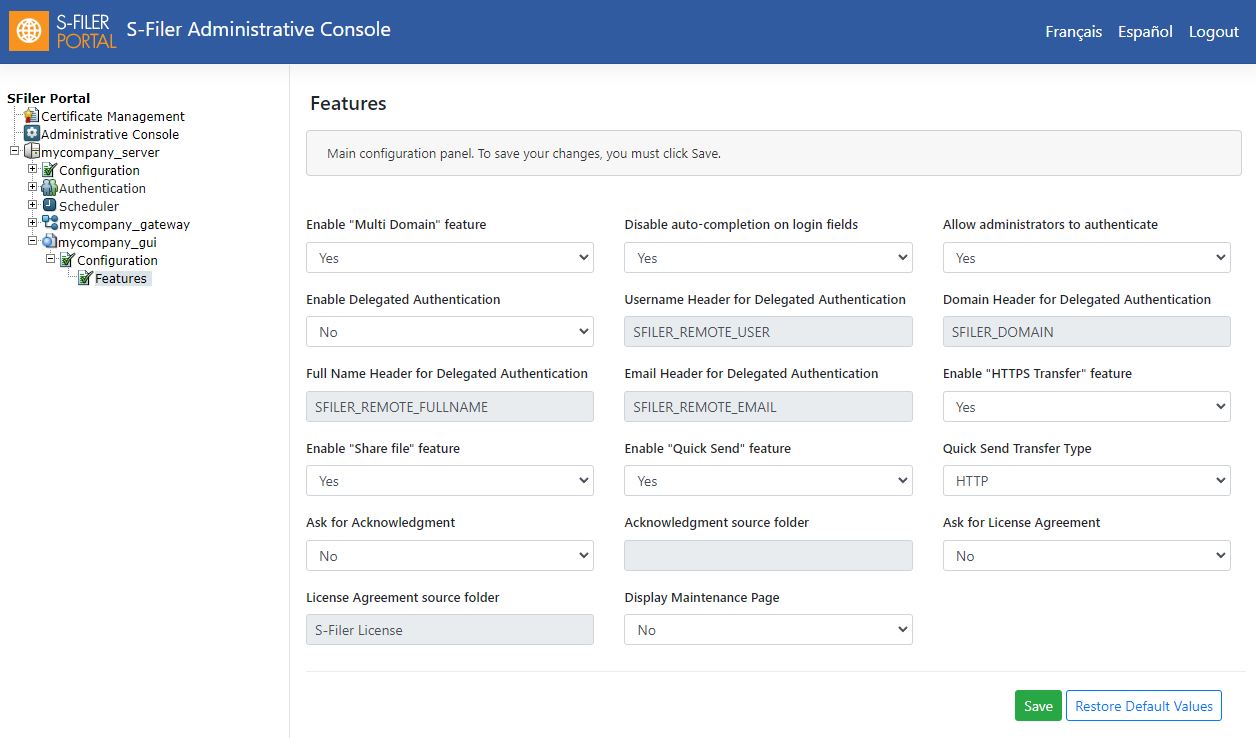Open the Enable "Quick Send" feature dropdown
Screen dimensions: 1256x738
coord(768,481)
